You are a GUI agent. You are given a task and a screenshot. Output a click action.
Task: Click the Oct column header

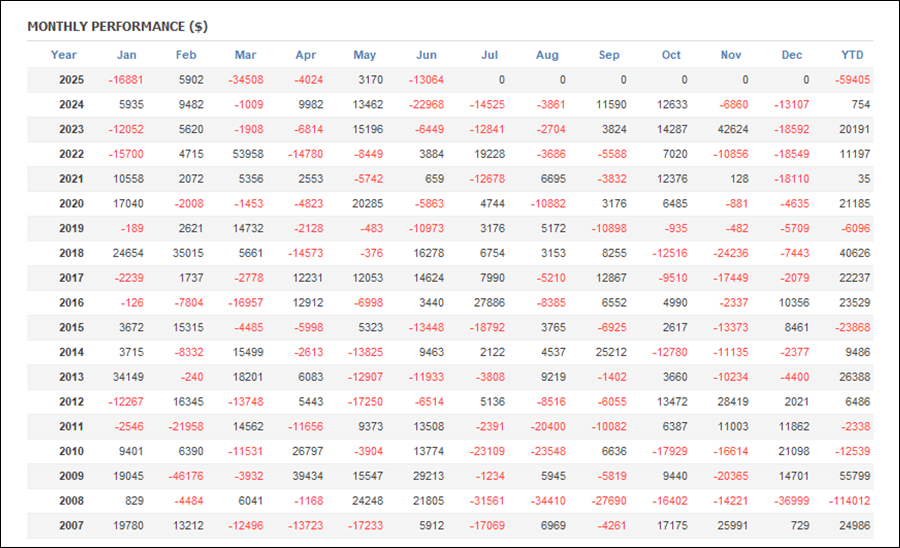[x=671, y=55]
